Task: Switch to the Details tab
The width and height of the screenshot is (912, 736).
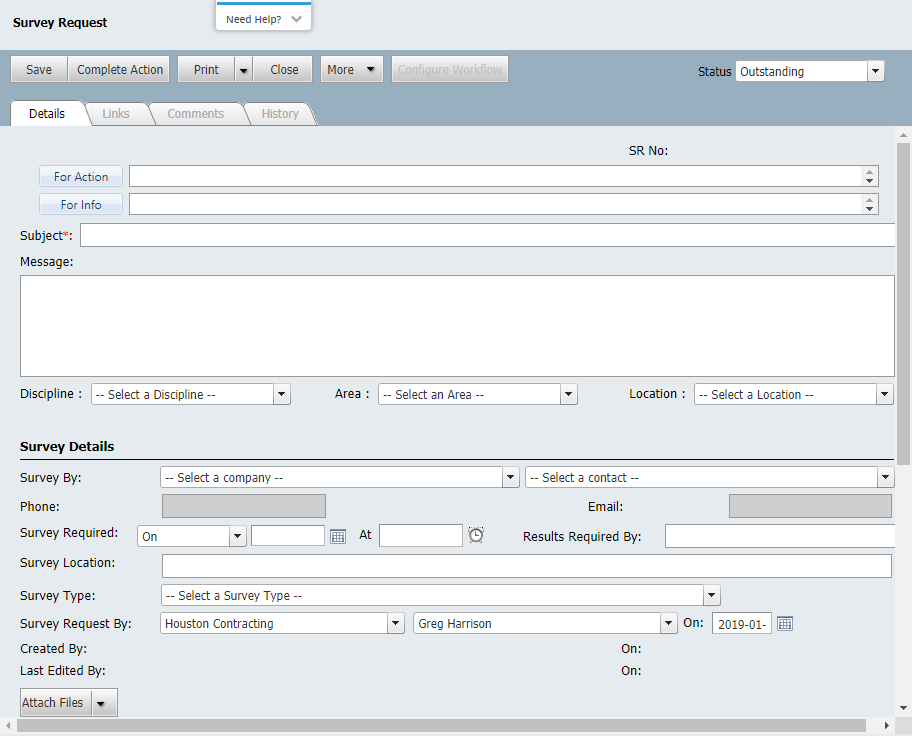Action: 47,113
